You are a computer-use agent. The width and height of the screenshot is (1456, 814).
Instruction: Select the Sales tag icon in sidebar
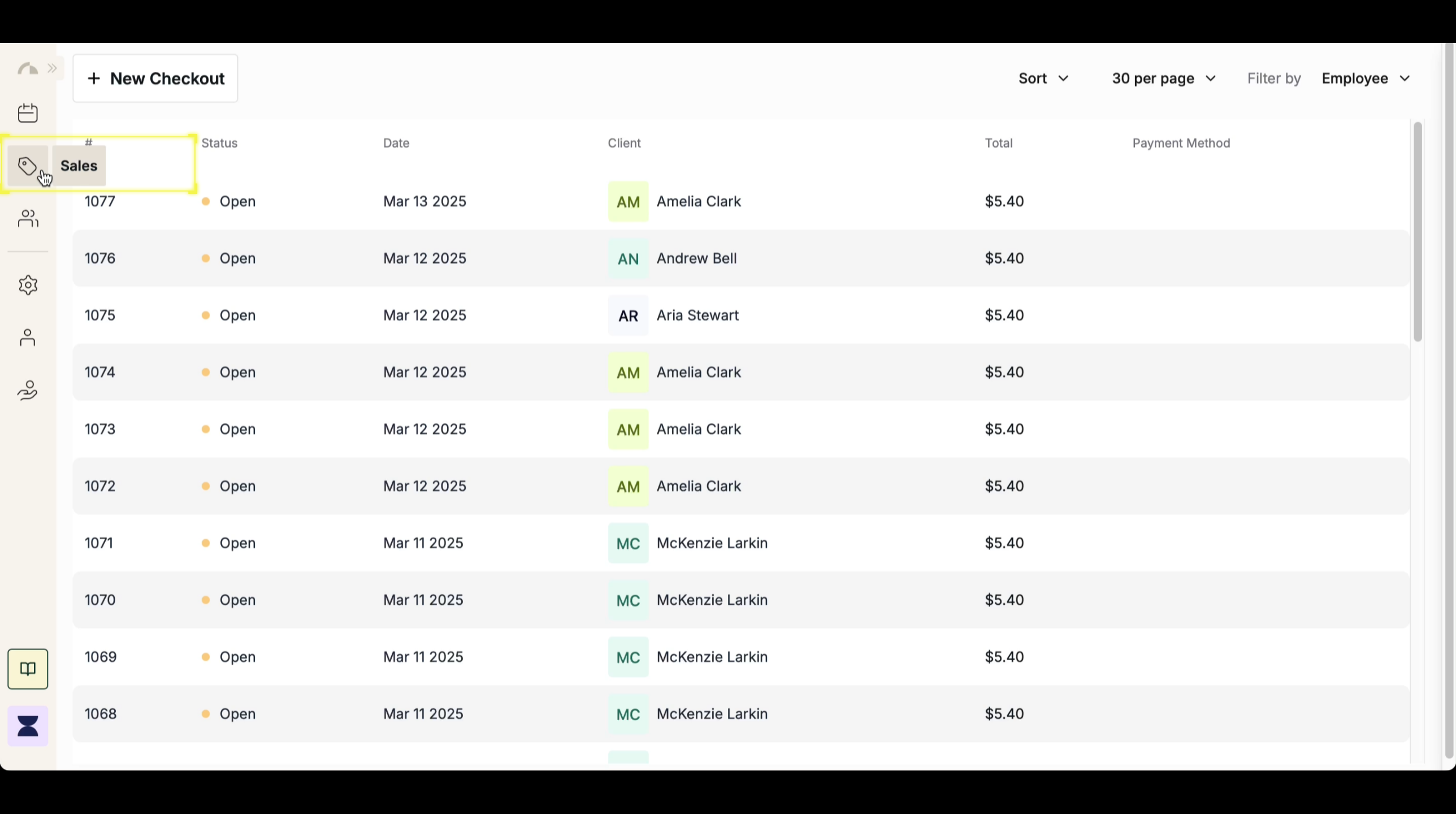tap(28, 166)
